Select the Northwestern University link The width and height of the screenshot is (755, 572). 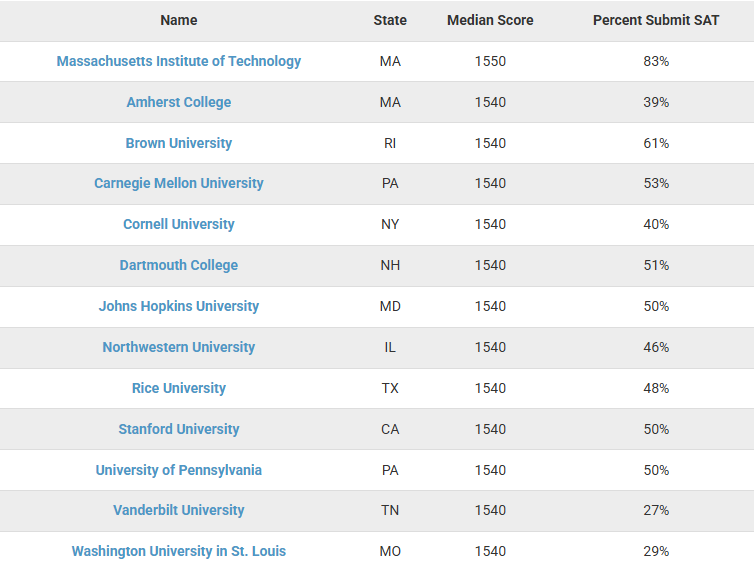tap(178, 347)
